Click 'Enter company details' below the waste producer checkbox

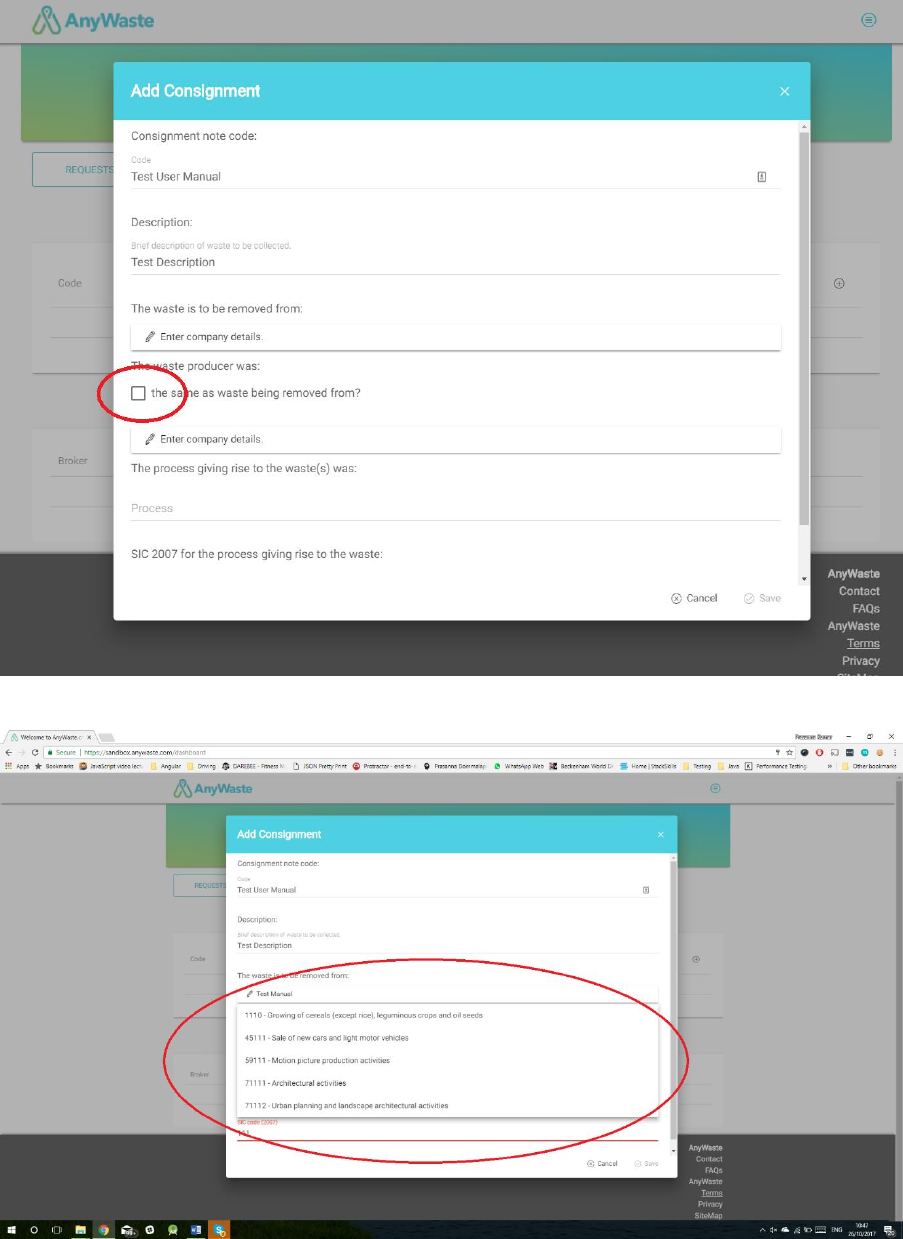click(x=455, y=439)
